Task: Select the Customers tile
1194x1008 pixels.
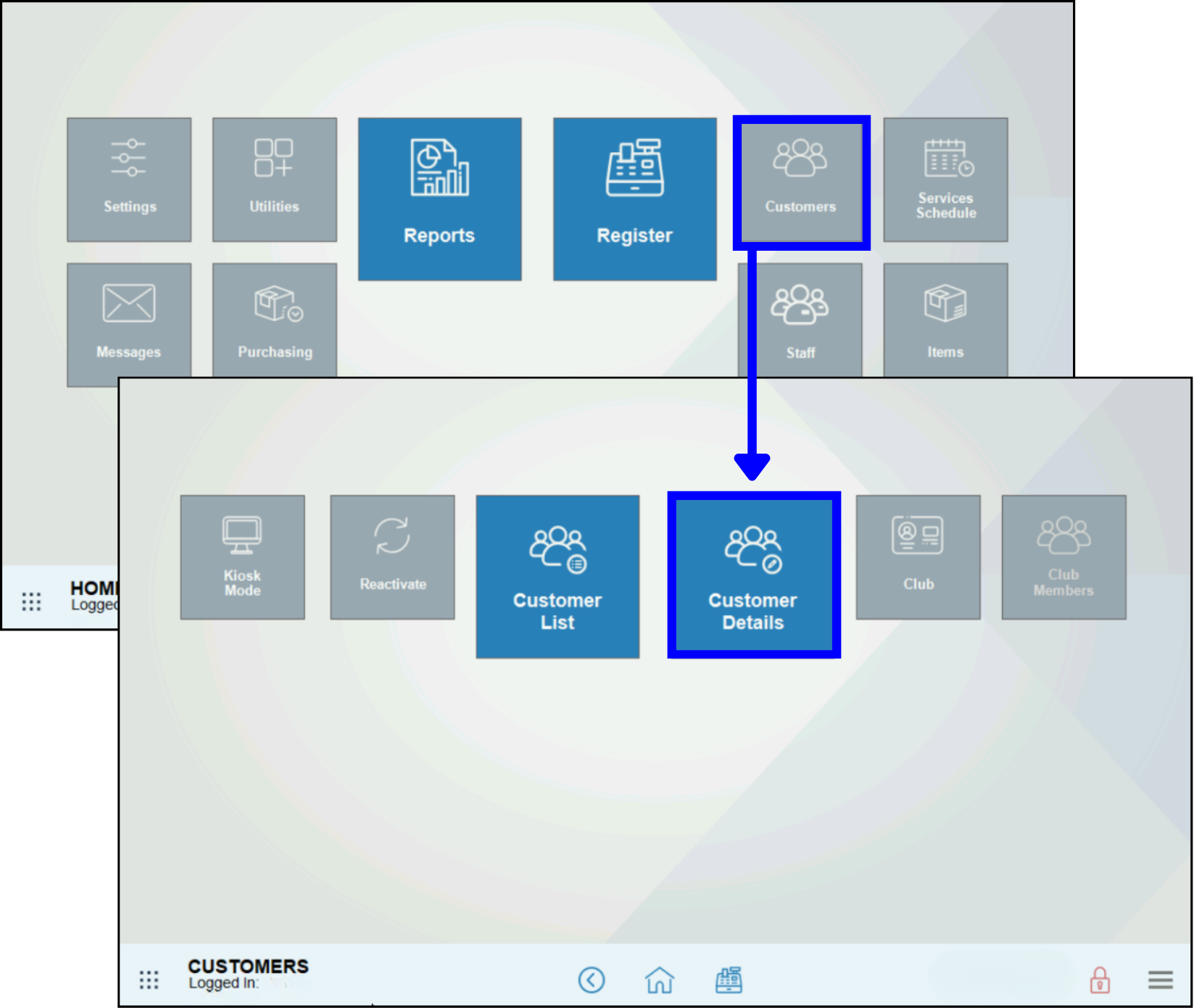Action: [800, 181]
